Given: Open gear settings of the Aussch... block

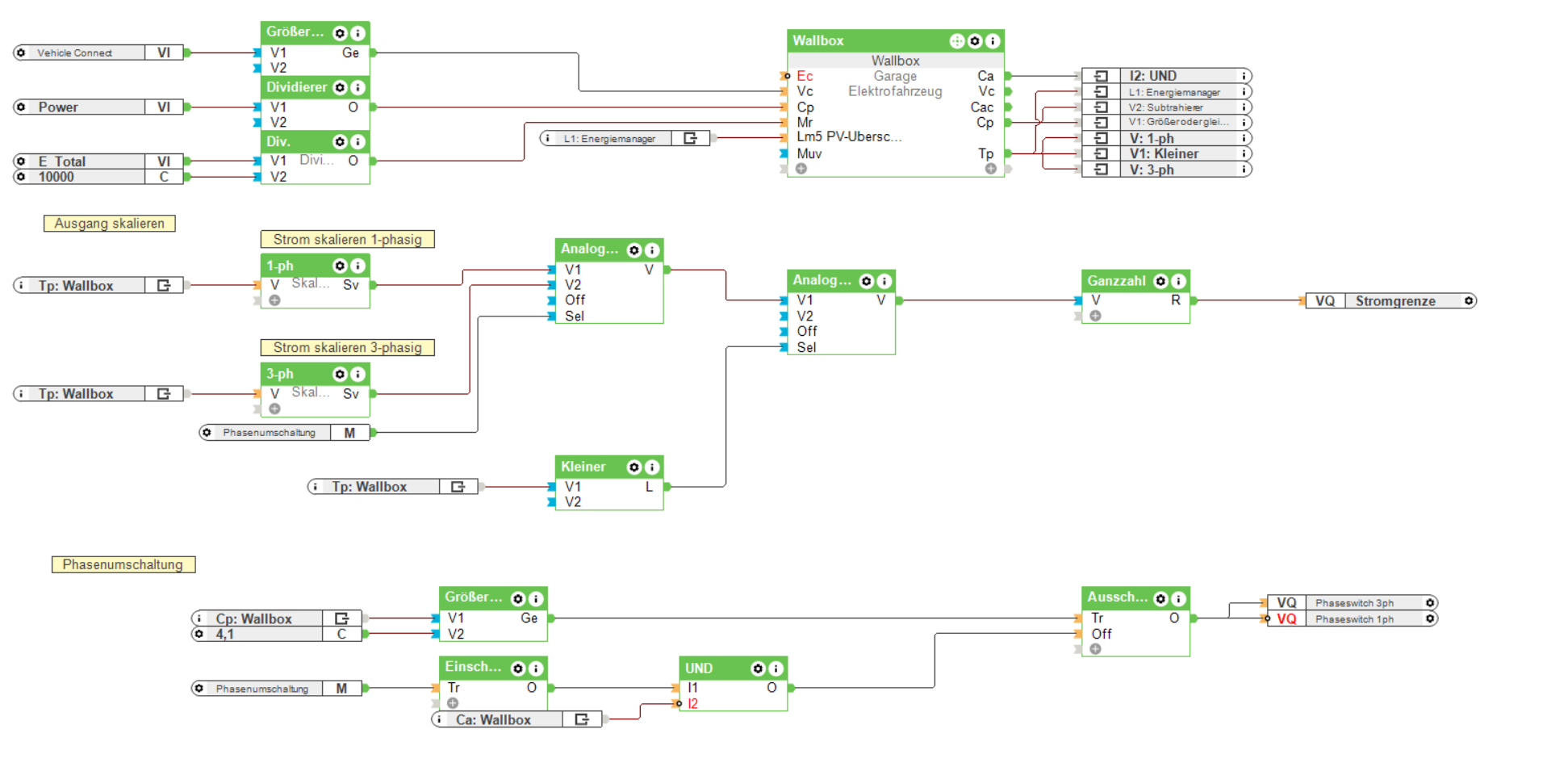Looking at the screenshot, I should [1160, 598].
